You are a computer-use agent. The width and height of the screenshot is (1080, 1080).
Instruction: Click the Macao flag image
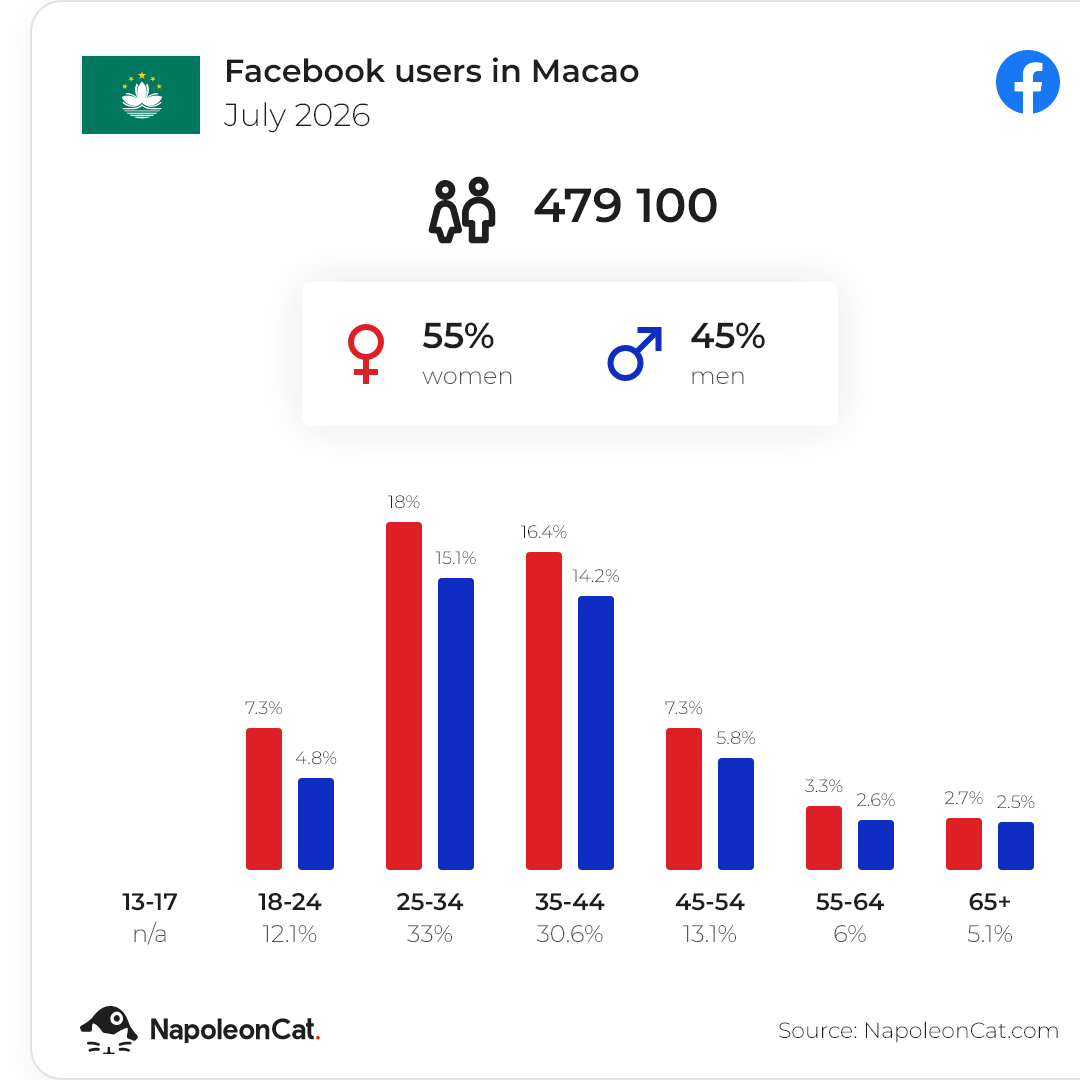point(141,95)
